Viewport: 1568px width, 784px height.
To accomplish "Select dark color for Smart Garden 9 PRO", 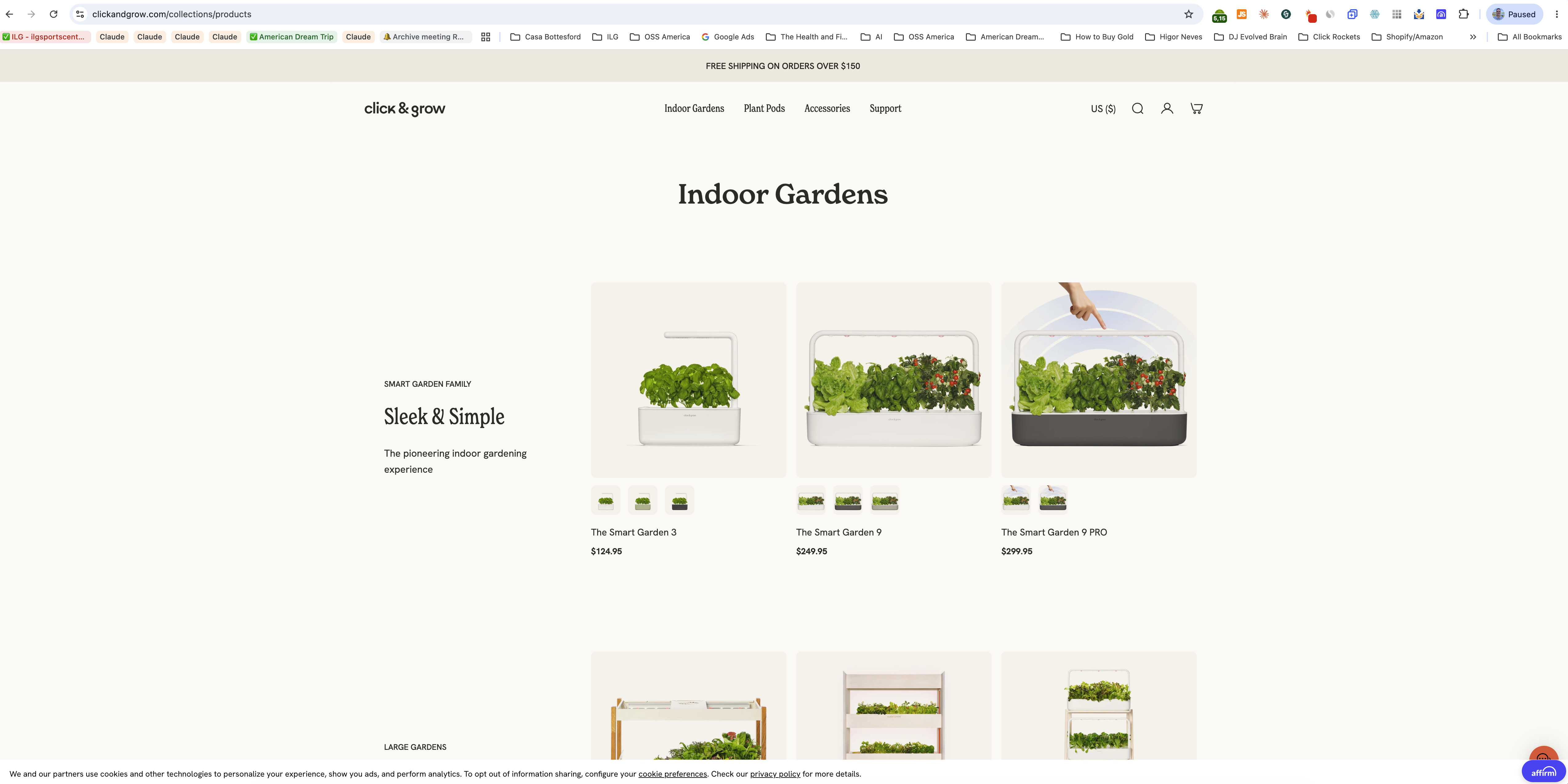I will 1053,500.
